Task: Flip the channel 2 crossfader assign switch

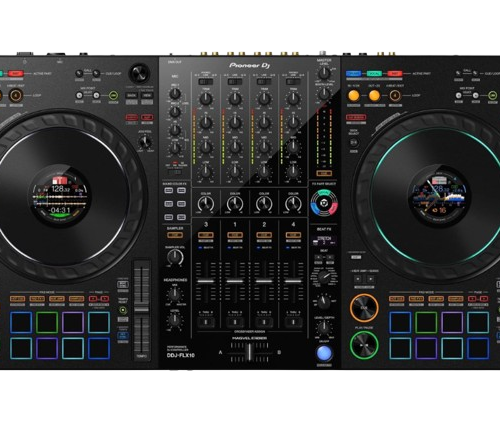Action: [264, 322]
